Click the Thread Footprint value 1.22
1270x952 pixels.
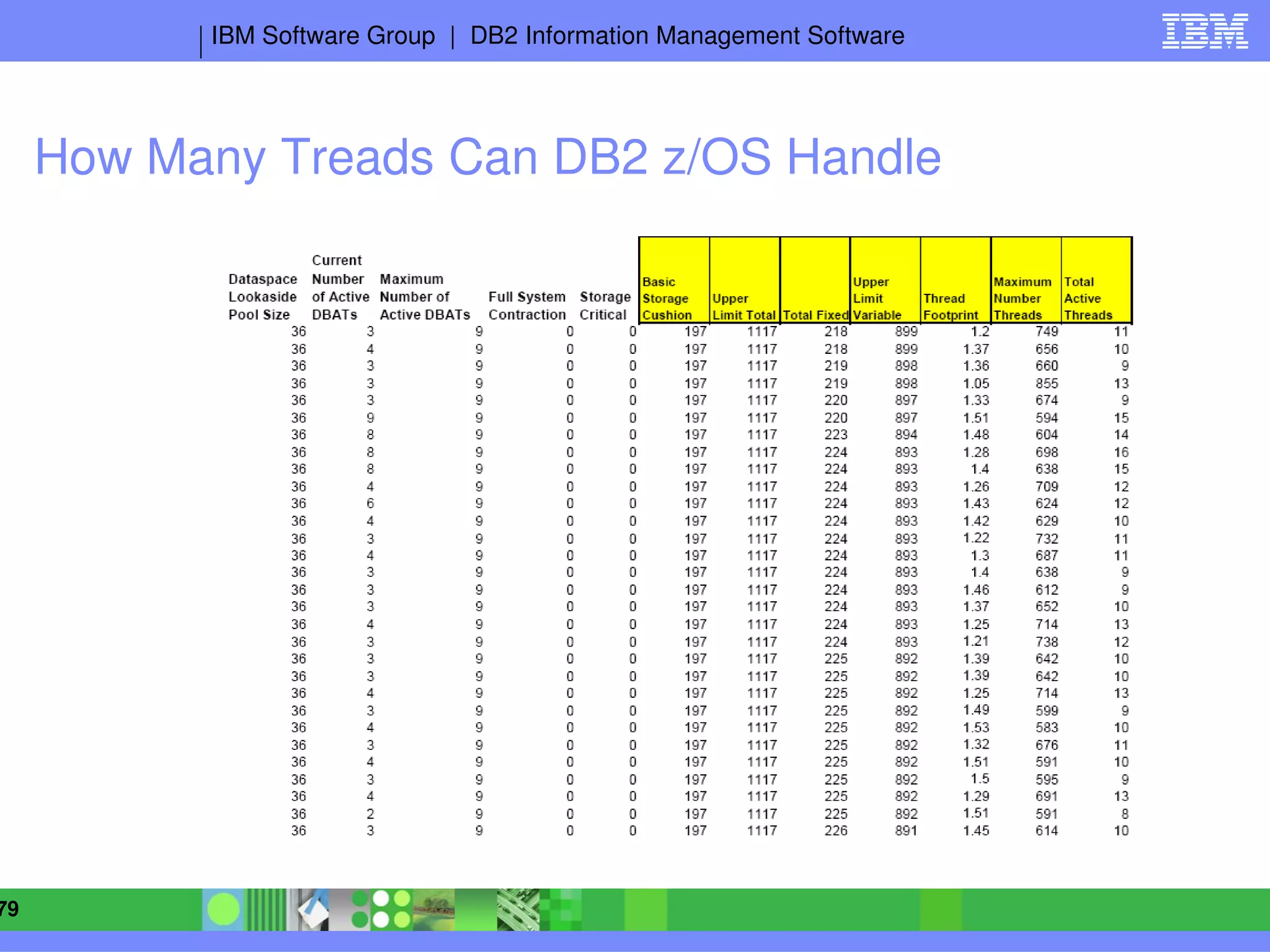[x=976, y=538]
